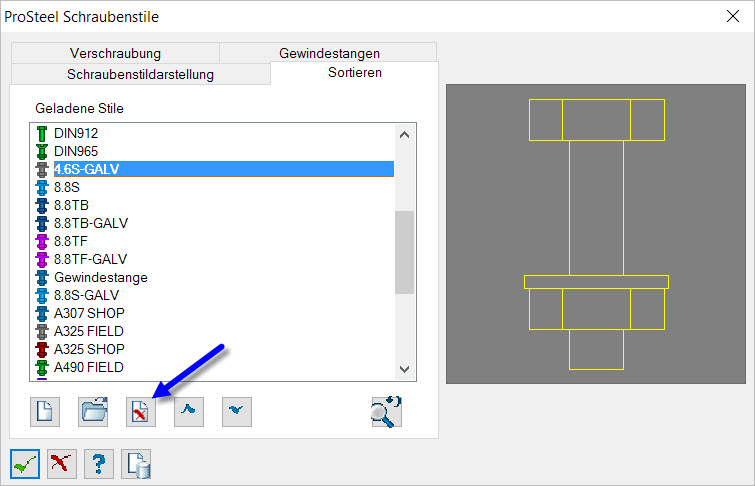
Task: Cancel dialog with red X button
Action: [62, 464]
